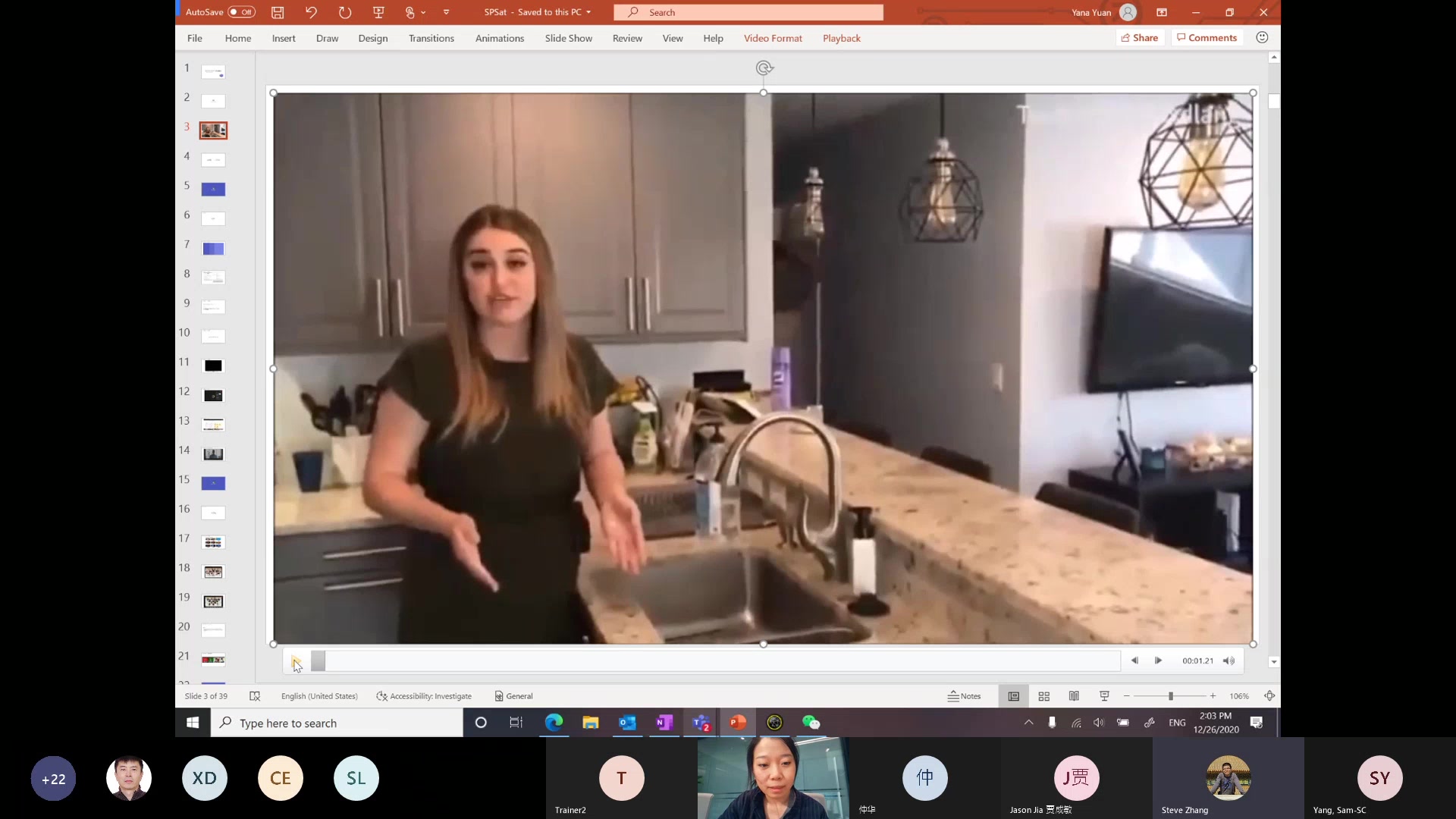Move back 0.25 seconds in video
The width and height of the screenshot is (1456, 819).
1134,661
